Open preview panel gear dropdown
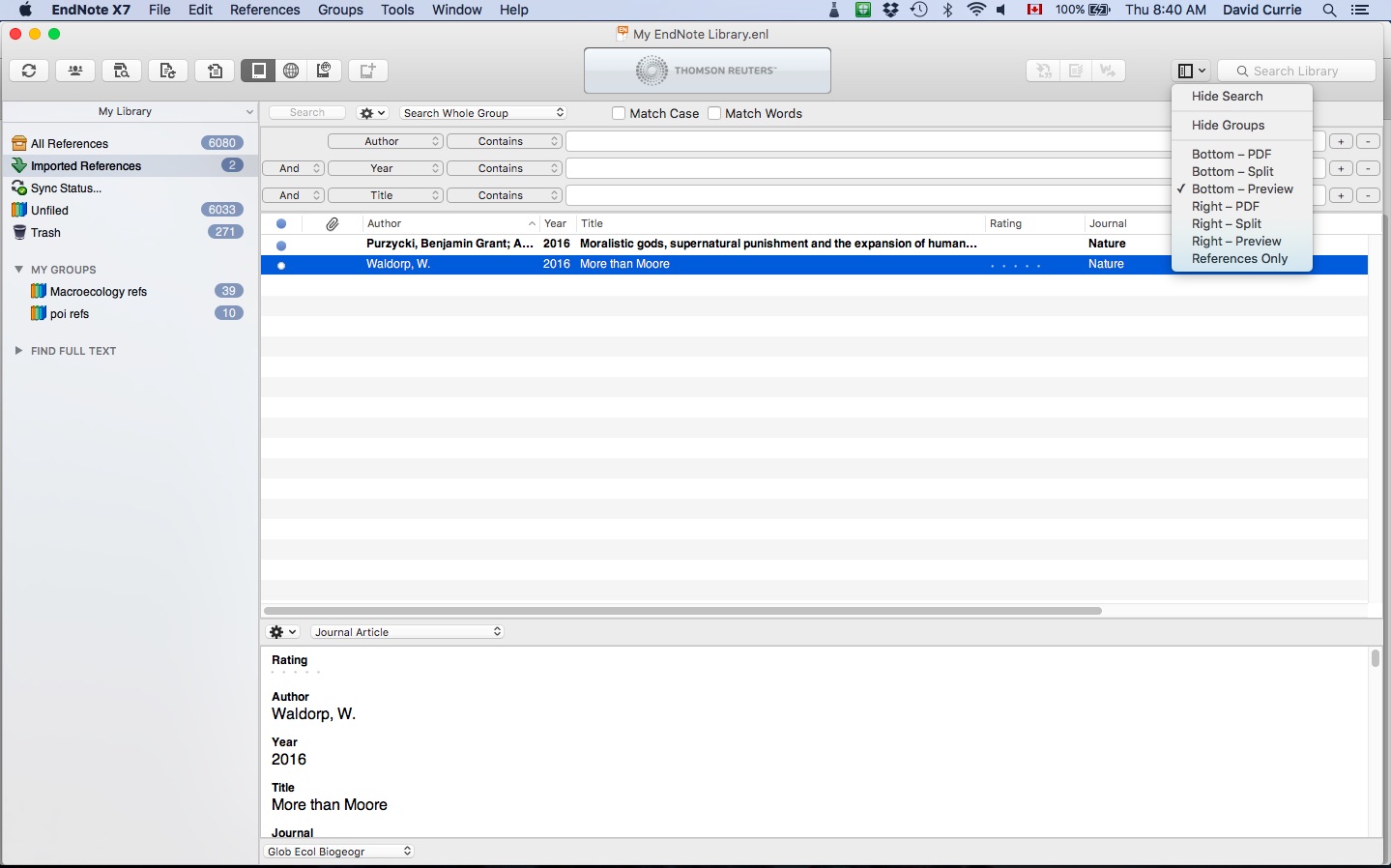The width and height of the screenshot is (1391, 868). 282,632
